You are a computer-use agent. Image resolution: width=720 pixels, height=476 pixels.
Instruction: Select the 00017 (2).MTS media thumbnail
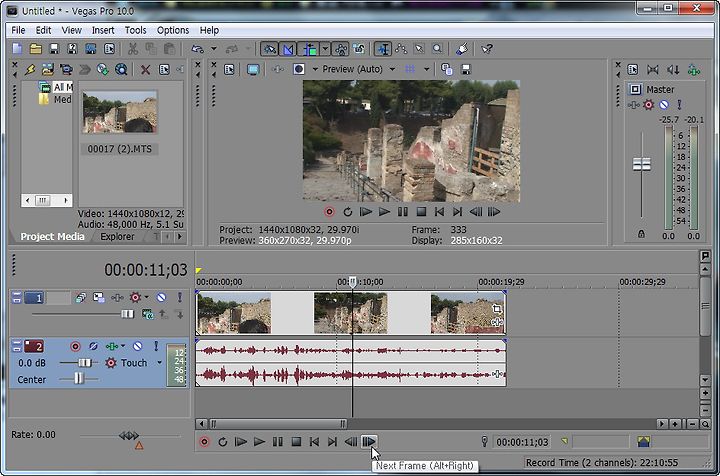coord(120,112)
